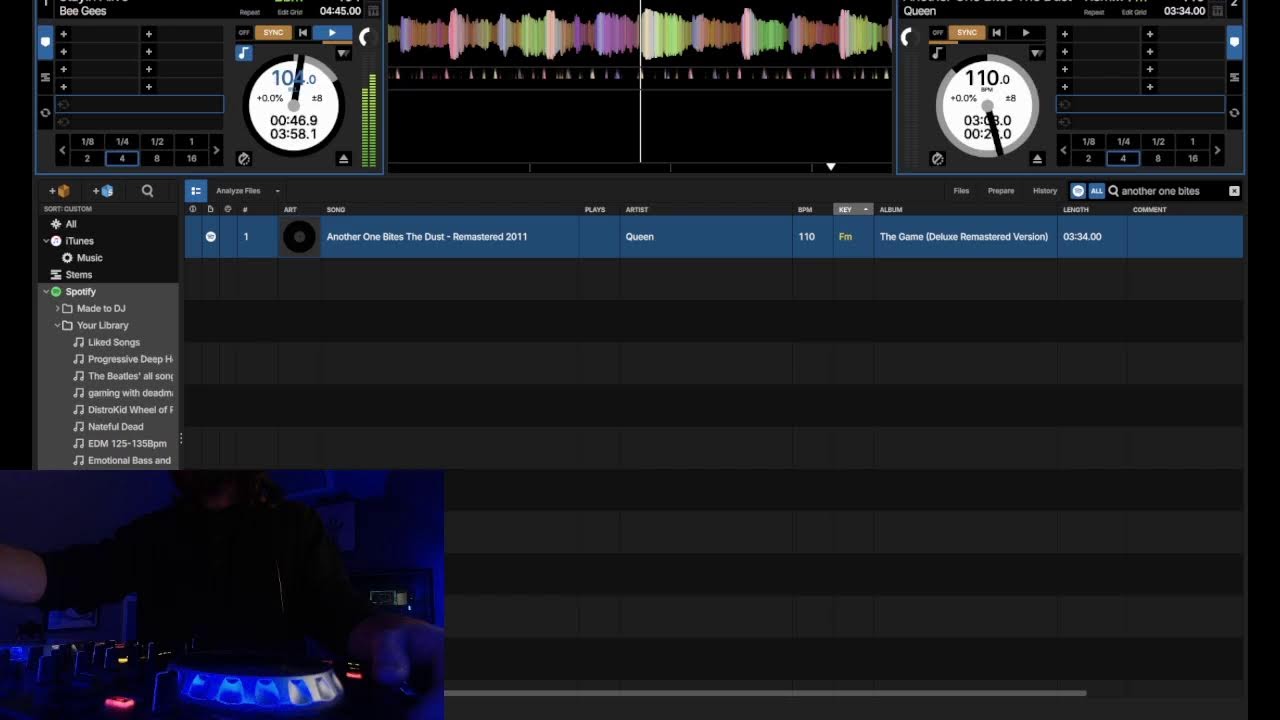Screen dimensions: 1280x720
Task: Eject the track from right deck
Action: (x=1037, y=159)
